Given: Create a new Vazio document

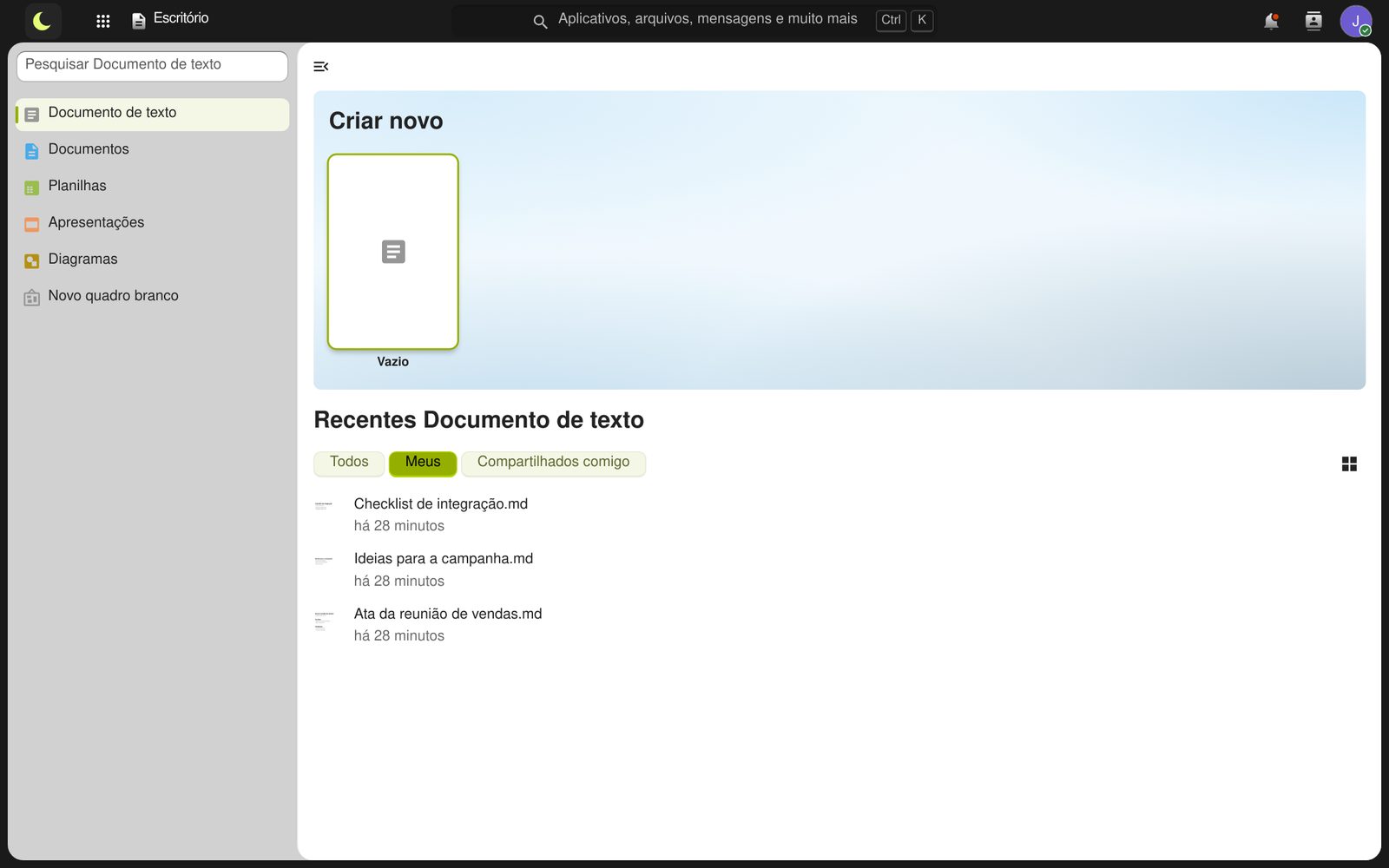Looking at the screenshot, I should (393, 252).
